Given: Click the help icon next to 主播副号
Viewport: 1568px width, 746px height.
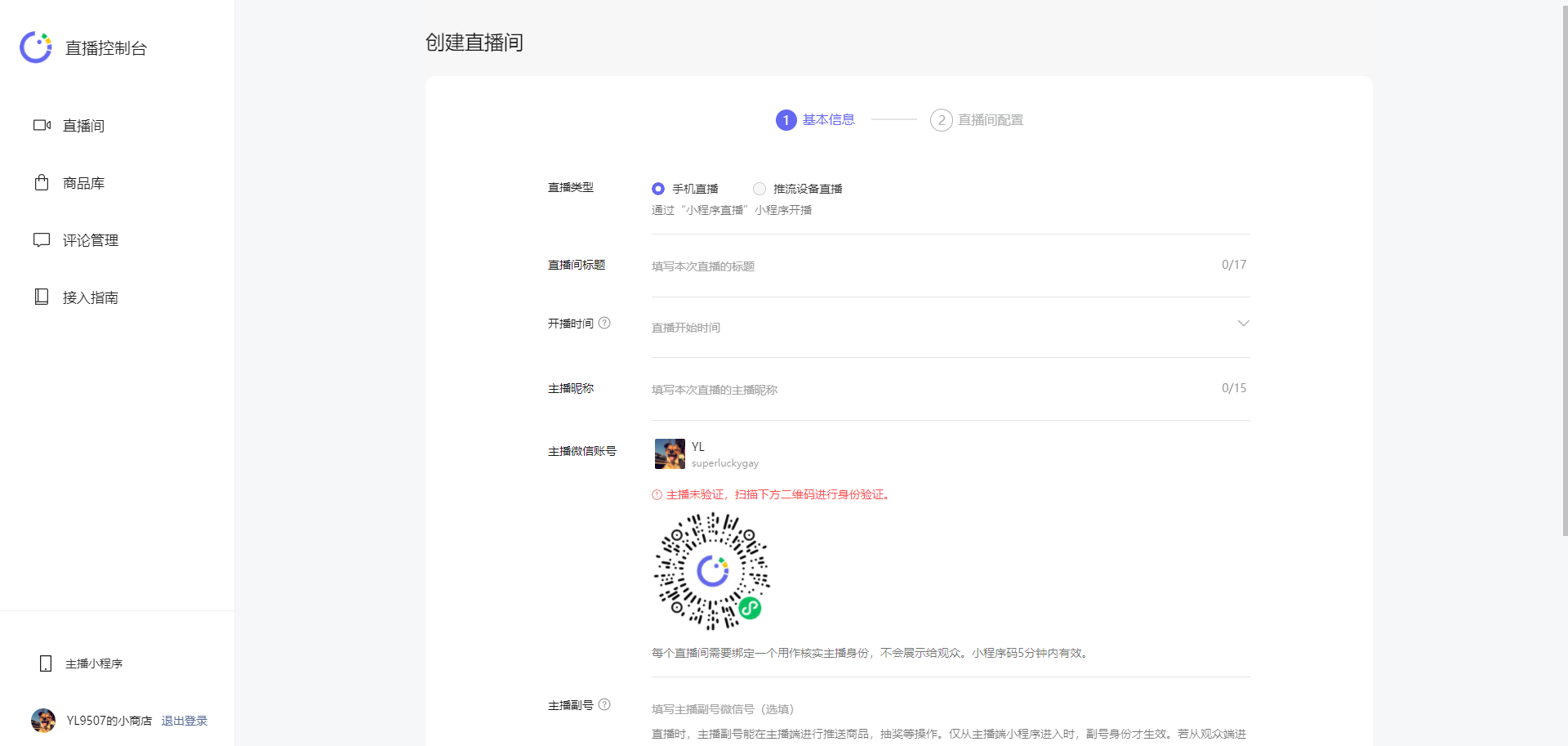Looking at the screenshot, I should click(604, 704).
